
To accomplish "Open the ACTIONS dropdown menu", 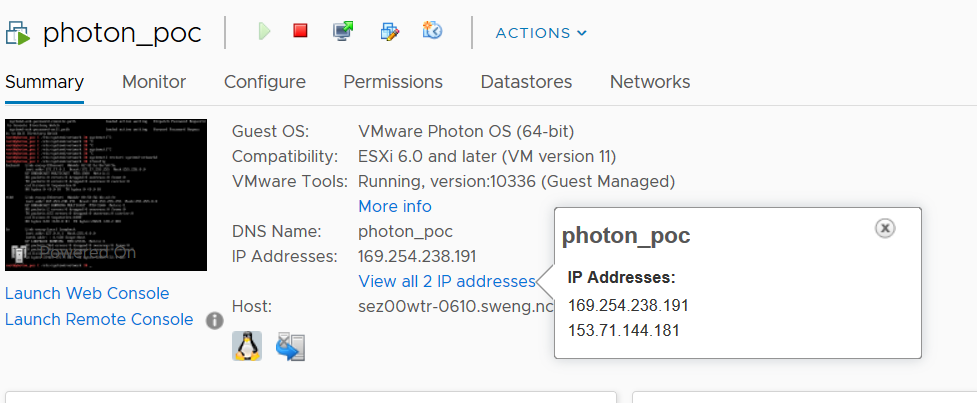I will [541, 33].
